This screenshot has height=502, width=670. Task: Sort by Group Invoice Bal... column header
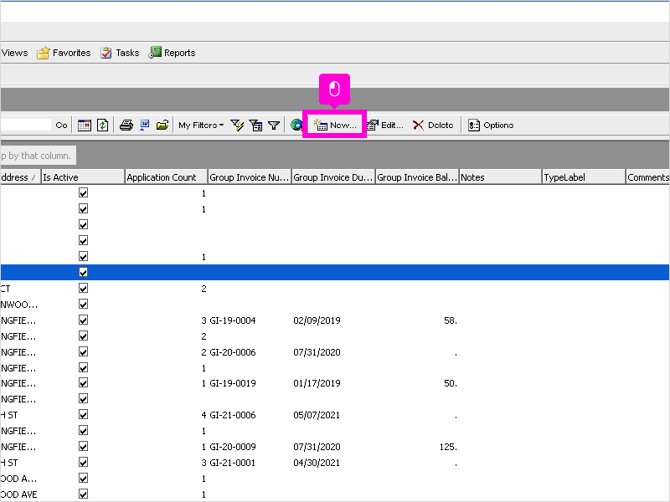[x=417, y=177]
